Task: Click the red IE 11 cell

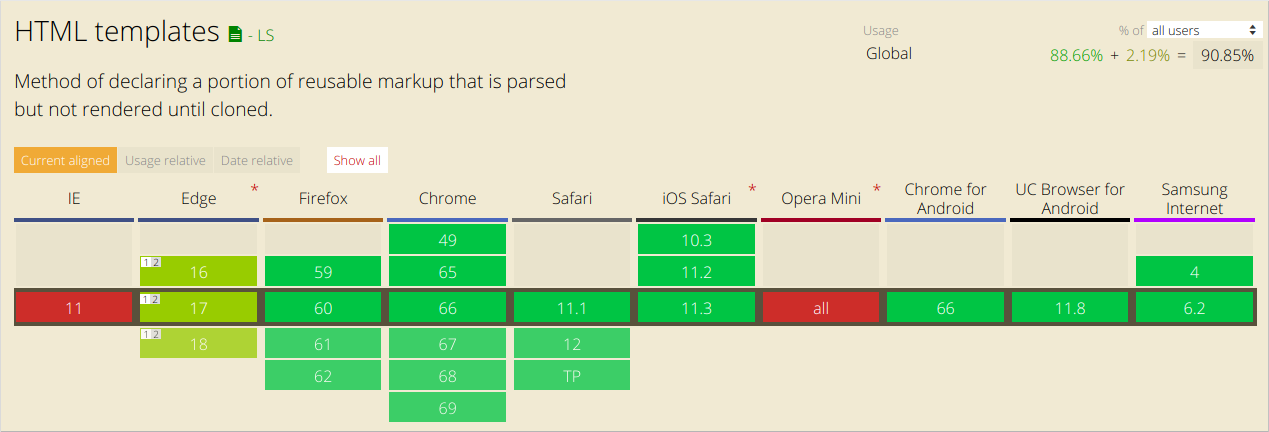Action: 74,308
